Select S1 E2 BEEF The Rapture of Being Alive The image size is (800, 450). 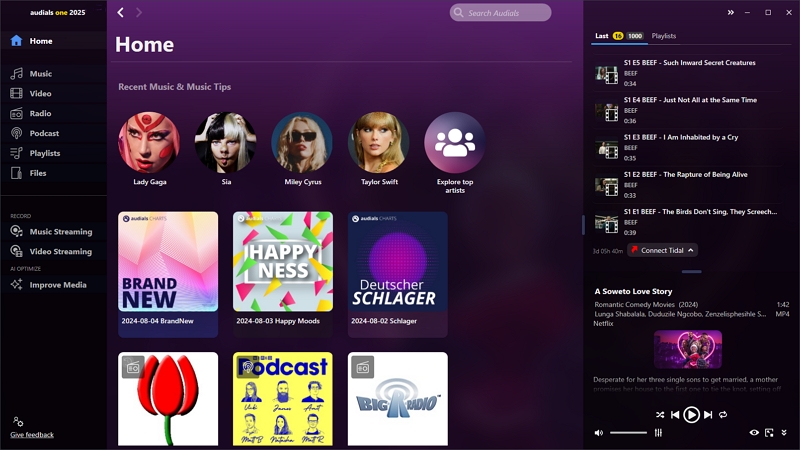pyautogui.click(x=687, y=185)
